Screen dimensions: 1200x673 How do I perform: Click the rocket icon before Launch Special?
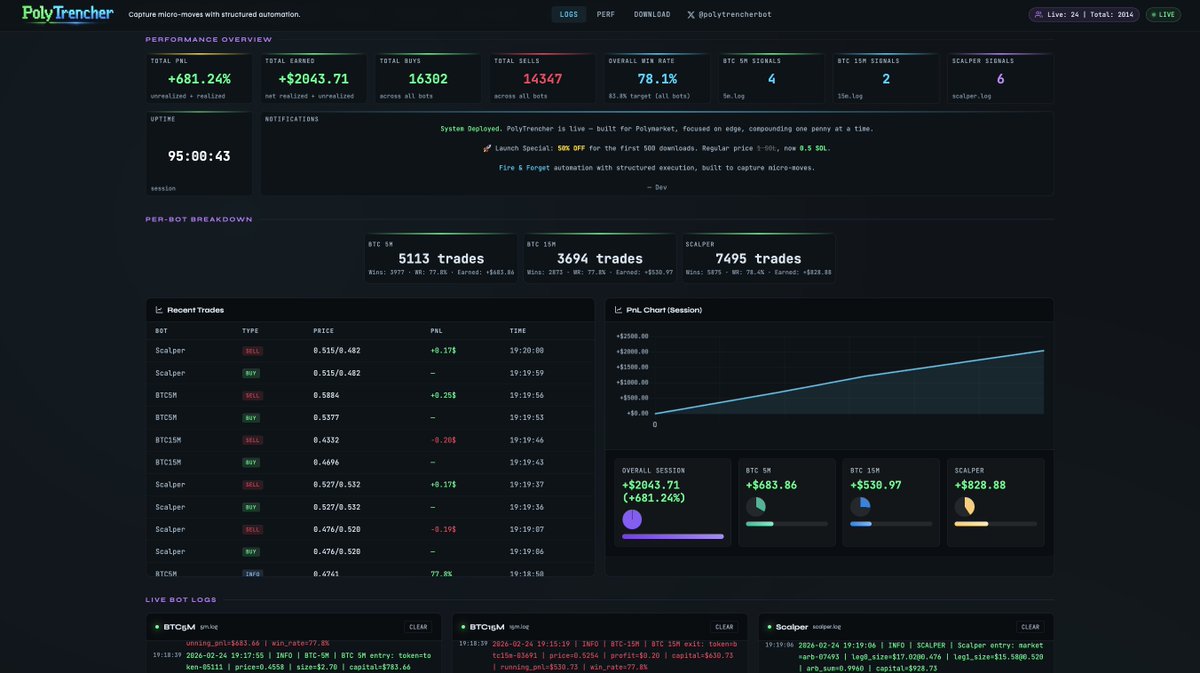point(487,148)
